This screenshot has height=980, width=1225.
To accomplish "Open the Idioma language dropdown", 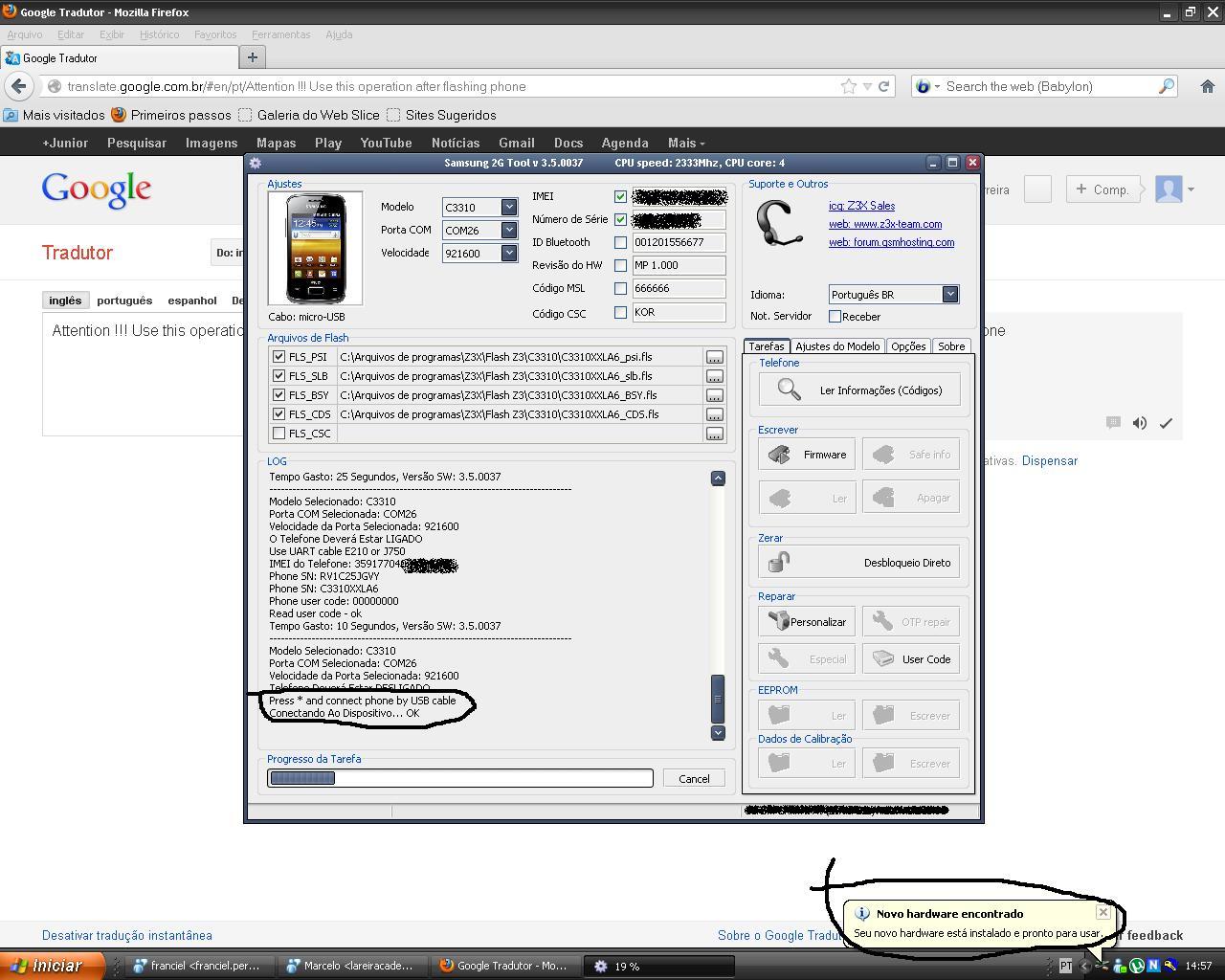I will click(x=949, y=294).
